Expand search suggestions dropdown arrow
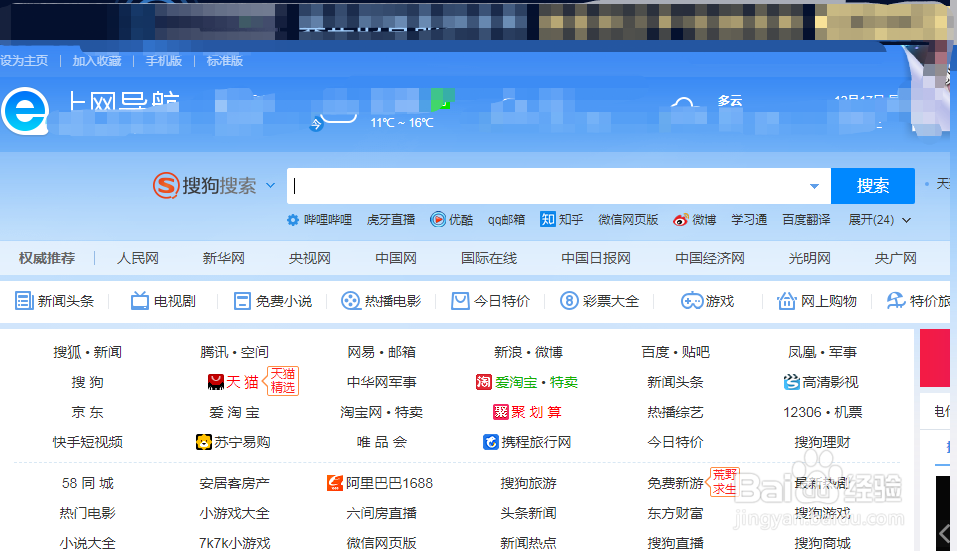The image size is (957, 551). point(814,186)
